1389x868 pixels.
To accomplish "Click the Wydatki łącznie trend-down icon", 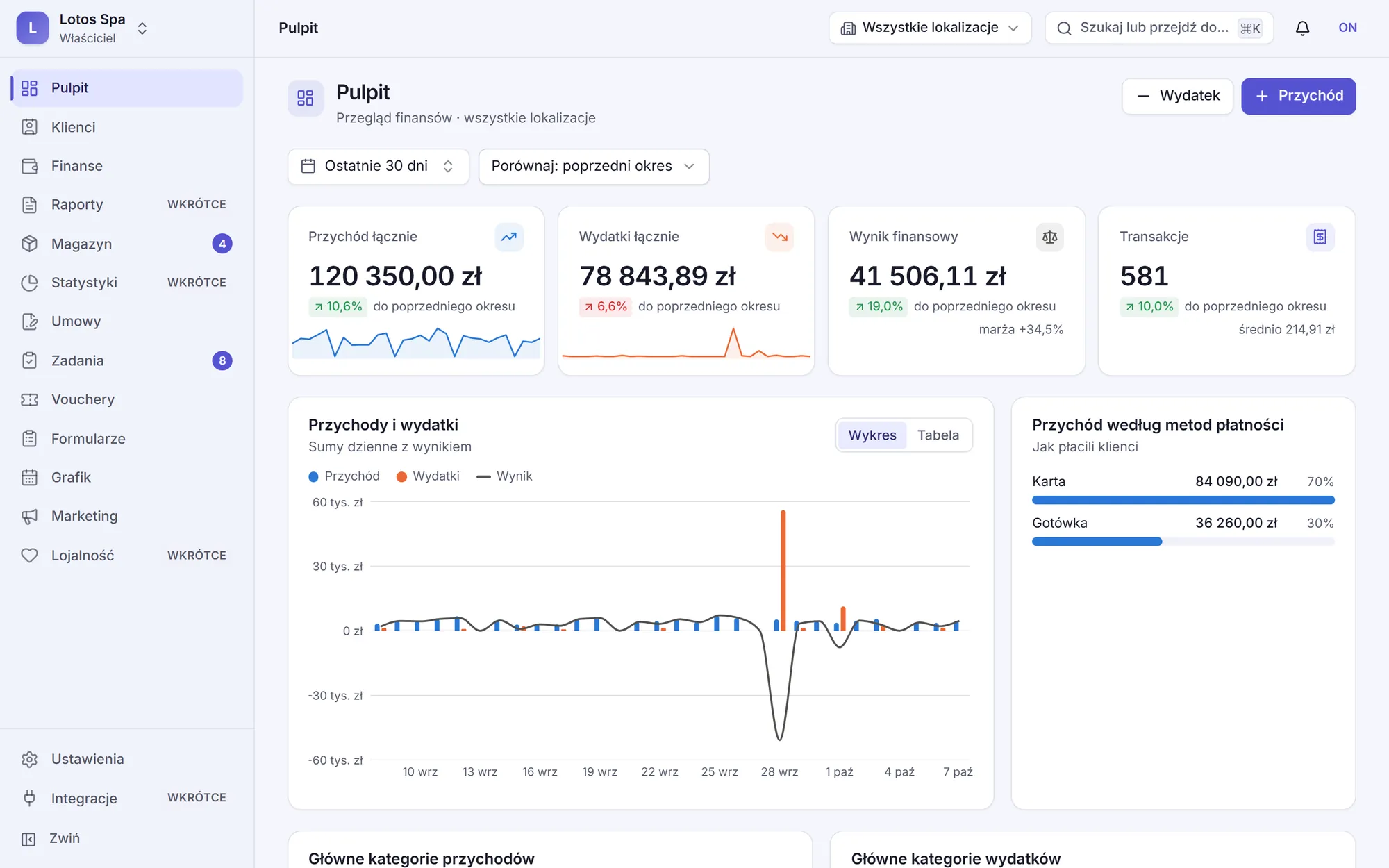I will [x=780, y=237].
